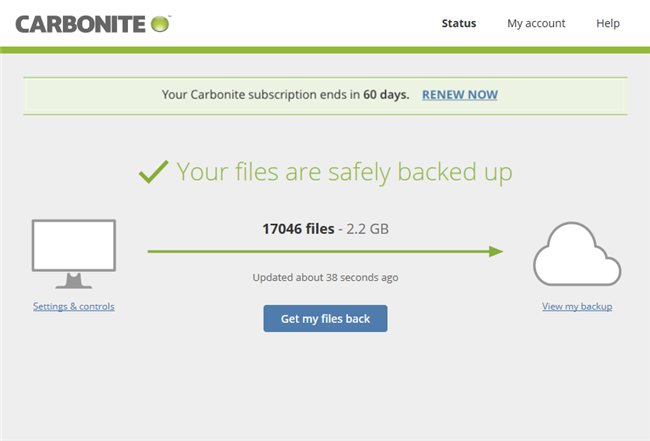Click the green arrowhead pointing to cloud
The image size is (650, 441).
pos(496,252)
